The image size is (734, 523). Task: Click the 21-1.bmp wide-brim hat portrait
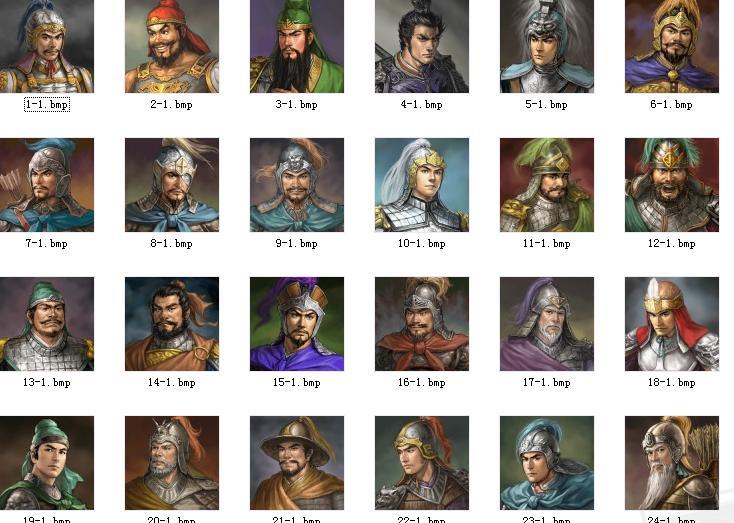point(297,463)
